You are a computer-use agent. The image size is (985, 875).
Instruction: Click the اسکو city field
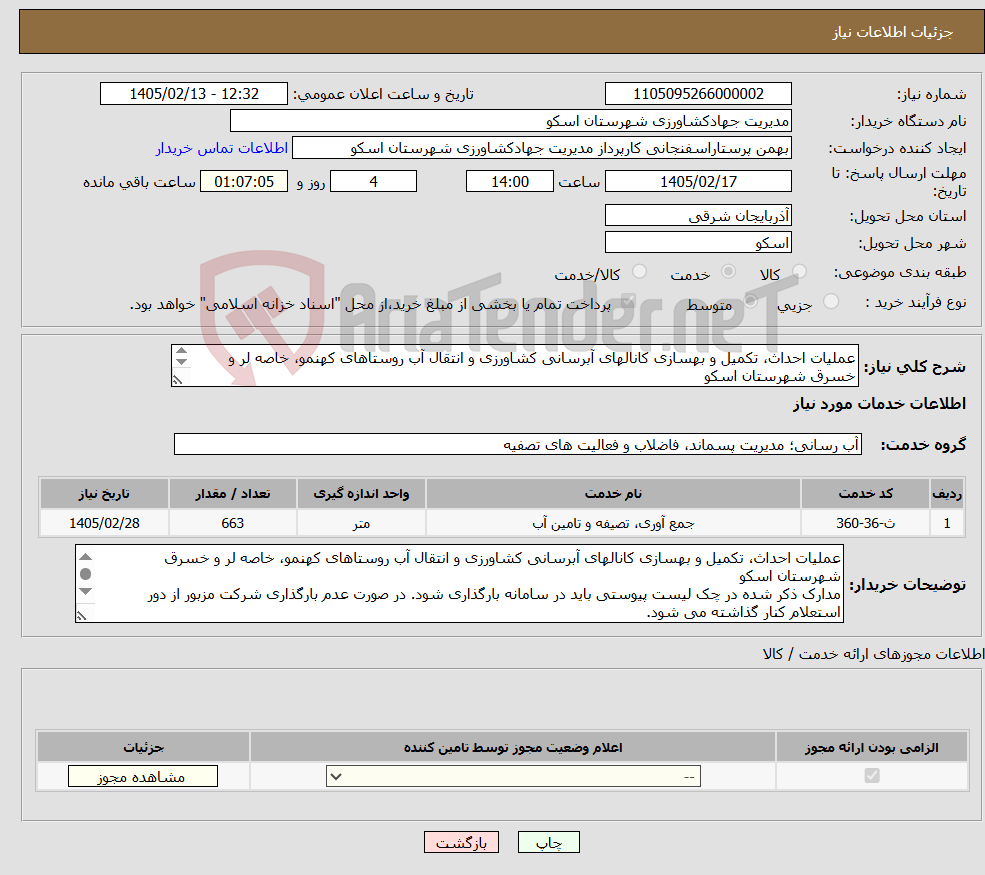[x=698, y=242]
